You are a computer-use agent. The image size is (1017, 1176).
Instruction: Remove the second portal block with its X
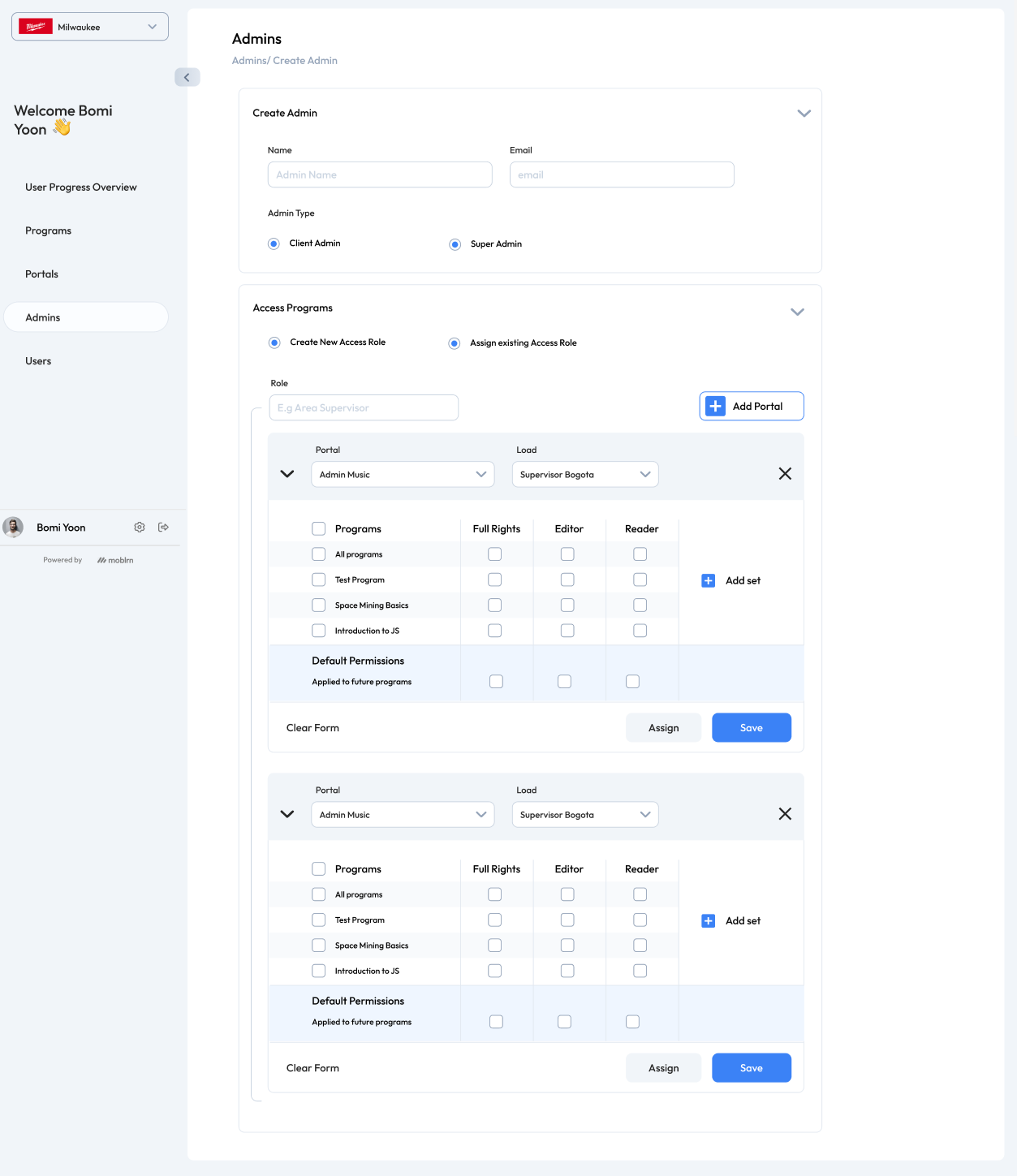[x=785, y=814]
